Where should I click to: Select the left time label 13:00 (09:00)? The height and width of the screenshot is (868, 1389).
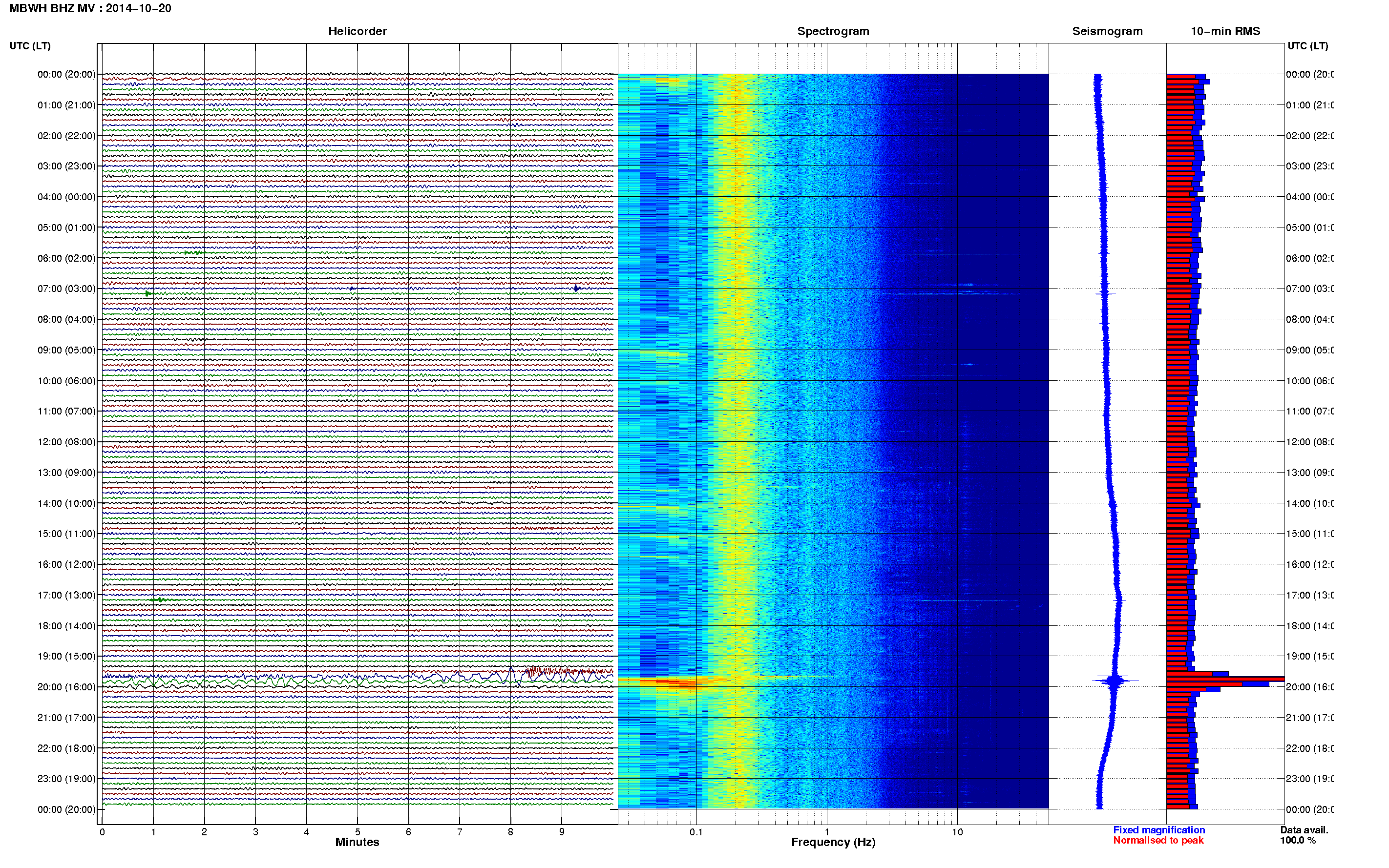tap(66, 473)
